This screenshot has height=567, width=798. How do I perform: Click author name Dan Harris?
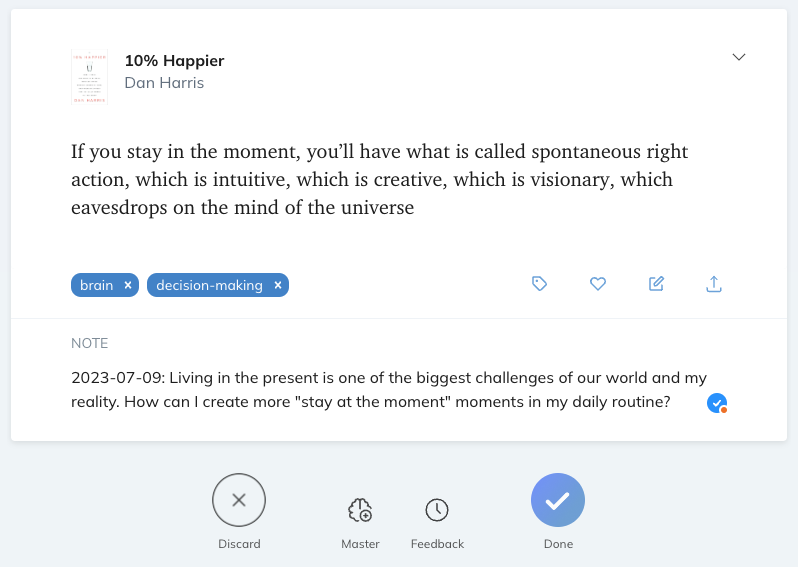pos(164,83)
